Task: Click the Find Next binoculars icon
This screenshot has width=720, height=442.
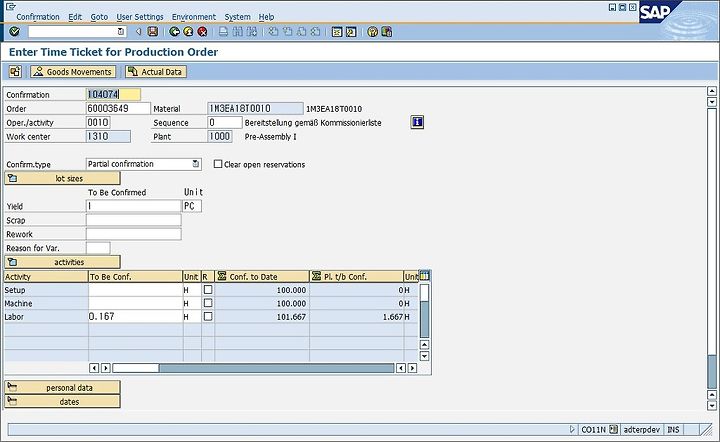Action: coord(252,32)
